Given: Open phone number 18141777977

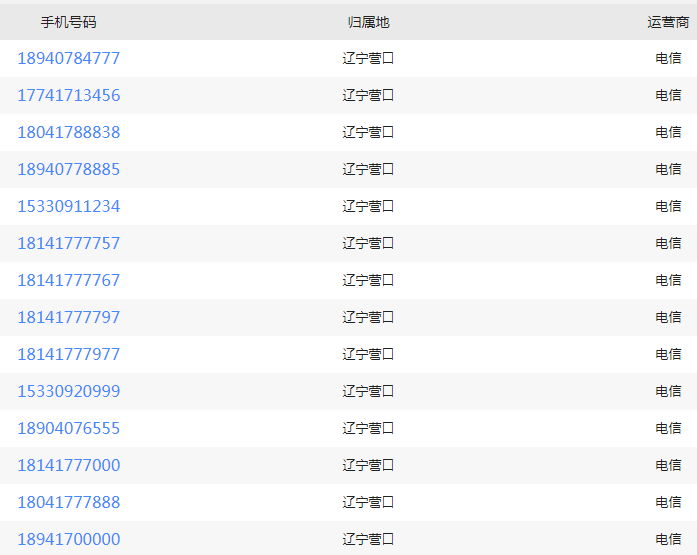Looking at the screenshot, I should coord(68,354).
